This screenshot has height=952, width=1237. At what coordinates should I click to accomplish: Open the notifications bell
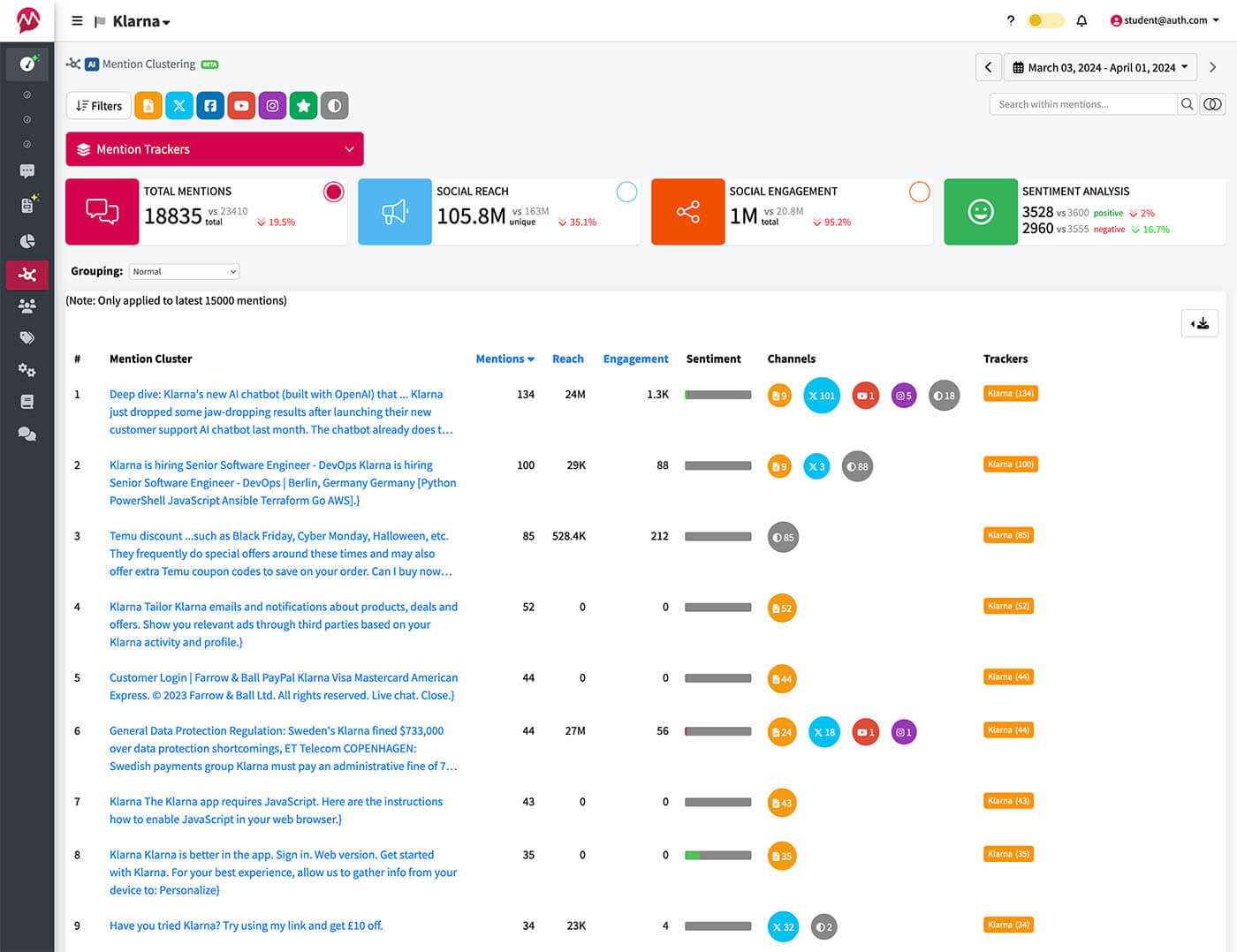click(1081, 20)
